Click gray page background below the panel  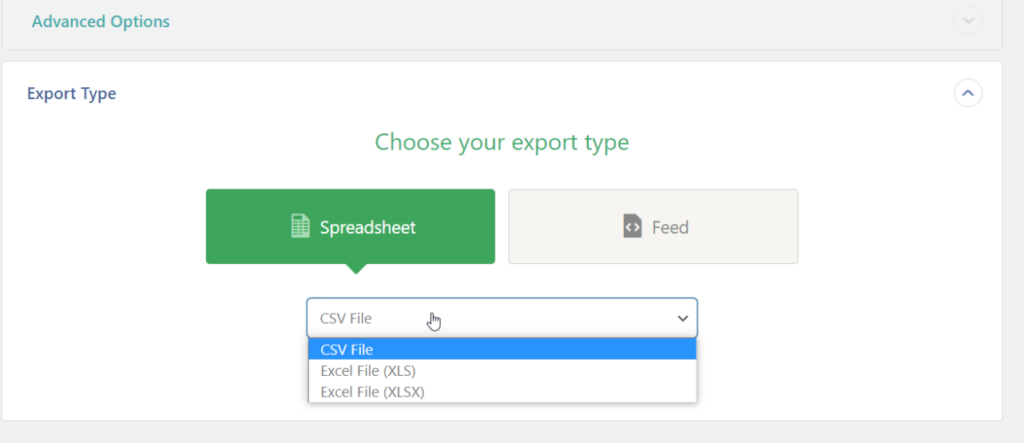tap(502, 433)
